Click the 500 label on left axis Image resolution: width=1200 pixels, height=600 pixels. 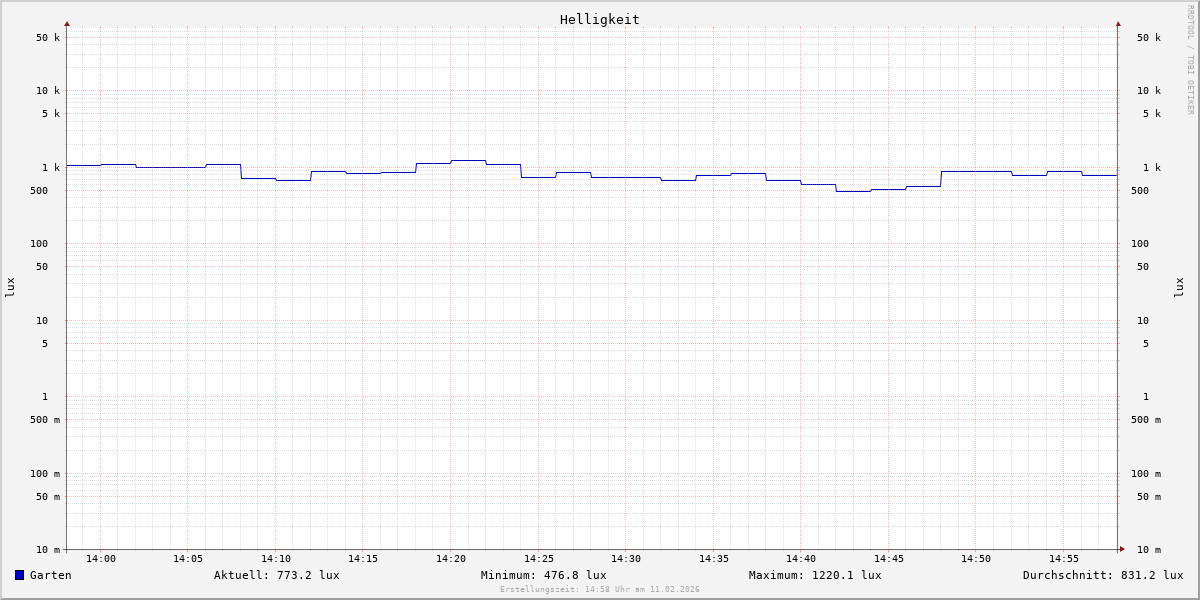[39, 191]
